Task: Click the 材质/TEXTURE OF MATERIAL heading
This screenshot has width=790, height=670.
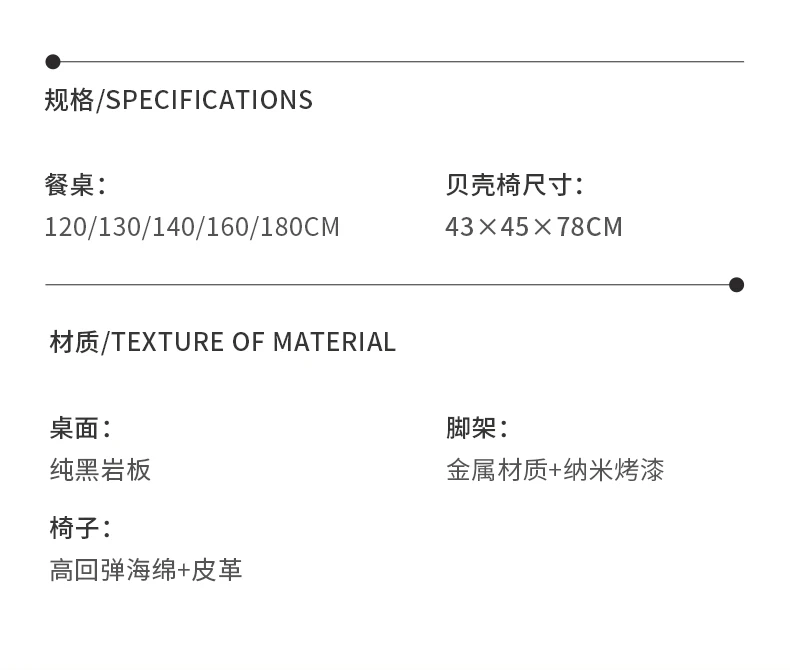Action: click(x=223, y=342)
